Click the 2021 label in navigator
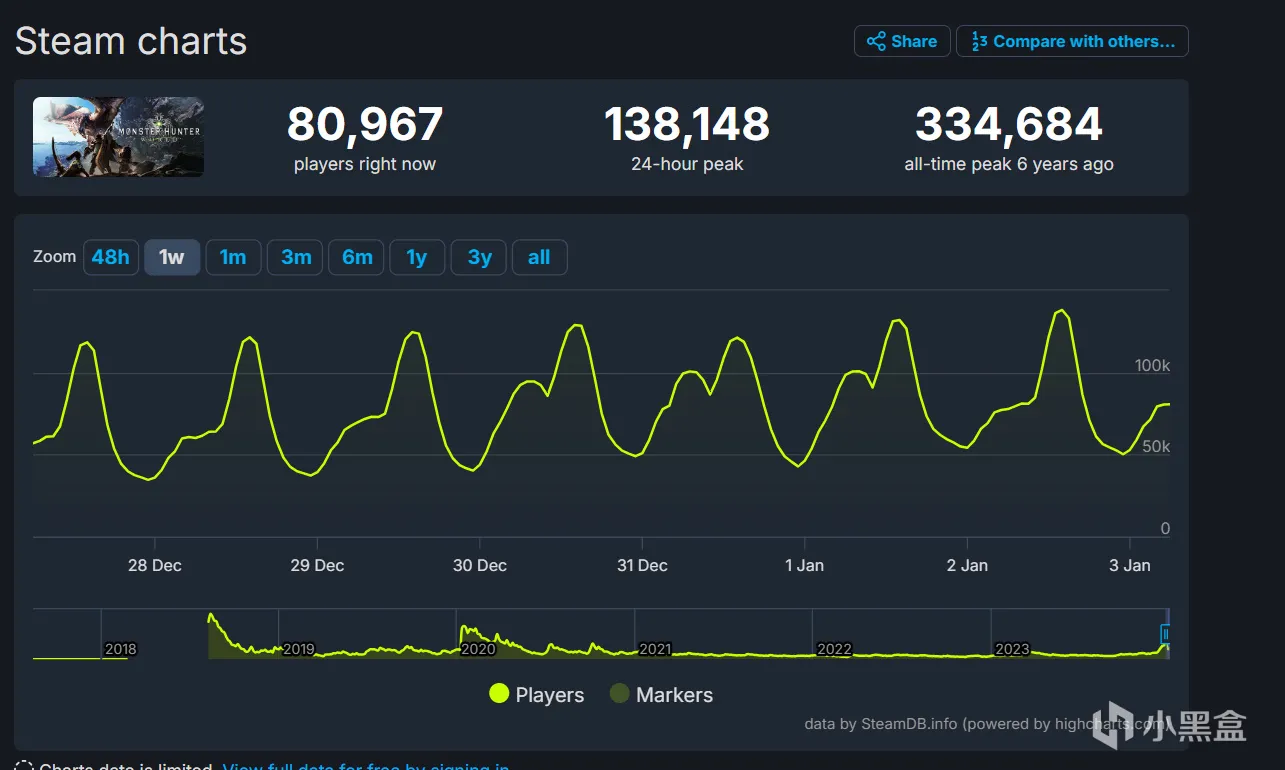 pos(655,649)
